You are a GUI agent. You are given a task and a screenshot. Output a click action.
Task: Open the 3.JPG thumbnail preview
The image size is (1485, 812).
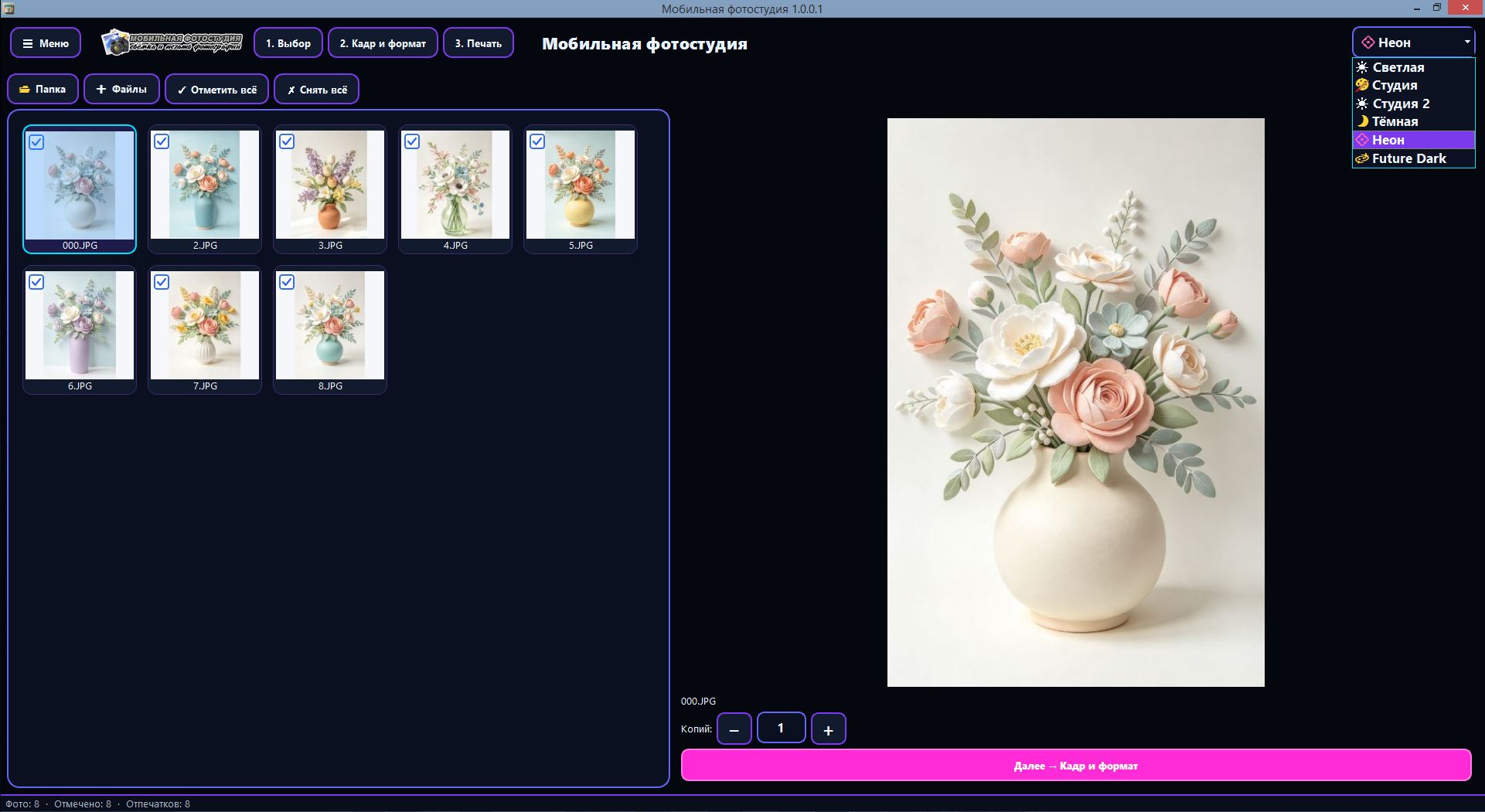click(x=330, y=185)
